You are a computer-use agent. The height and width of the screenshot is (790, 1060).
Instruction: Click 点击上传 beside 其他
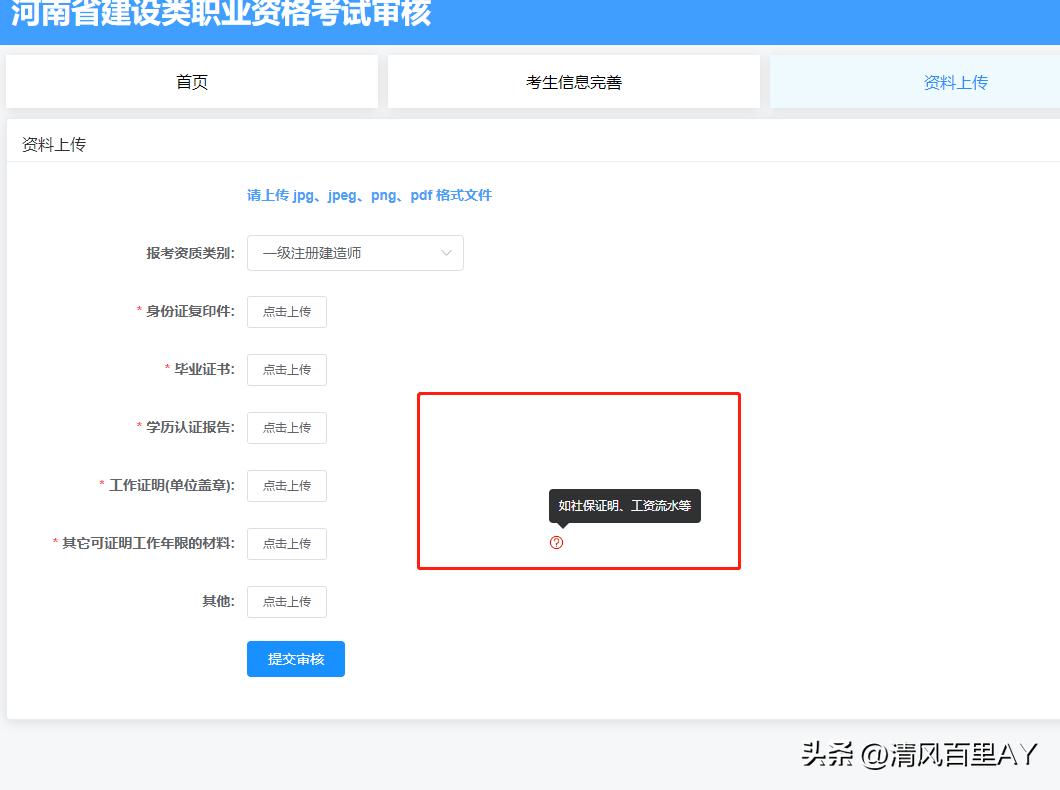286,601
